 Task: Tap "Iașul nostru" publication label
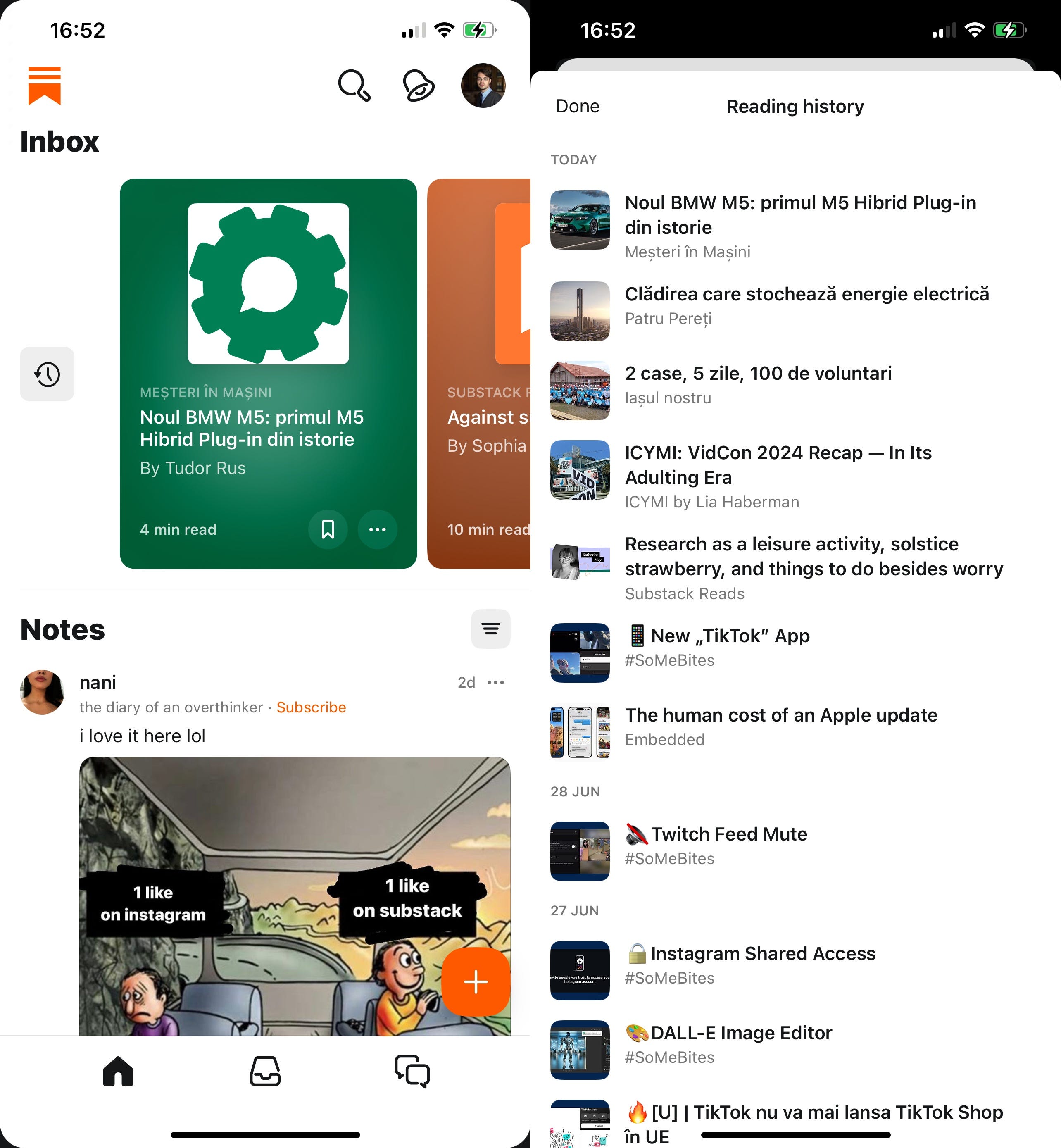point(668,398)
